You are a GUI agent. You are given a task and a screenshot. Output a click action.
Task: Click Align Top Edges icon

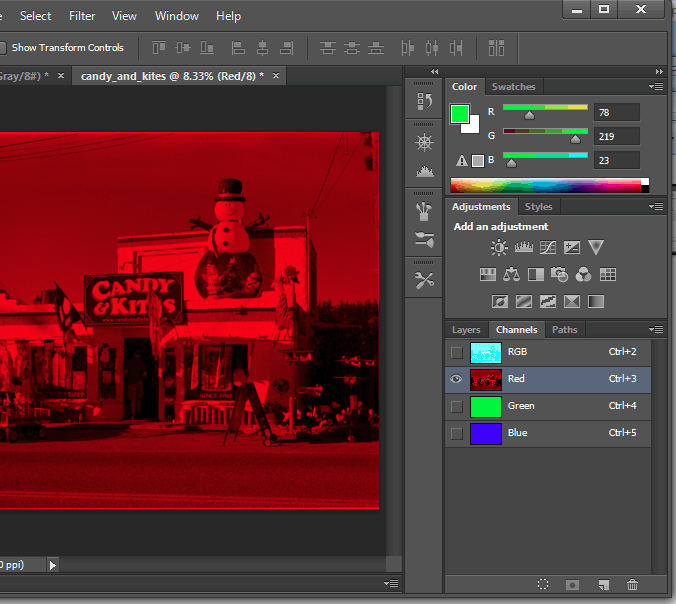(159, 47)
